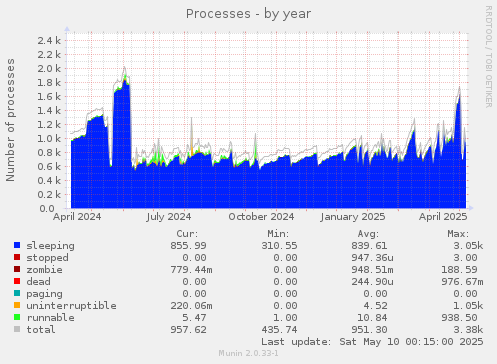
Task: Click zombie maximum value 188.59
Action: click(x=460, y=270)
